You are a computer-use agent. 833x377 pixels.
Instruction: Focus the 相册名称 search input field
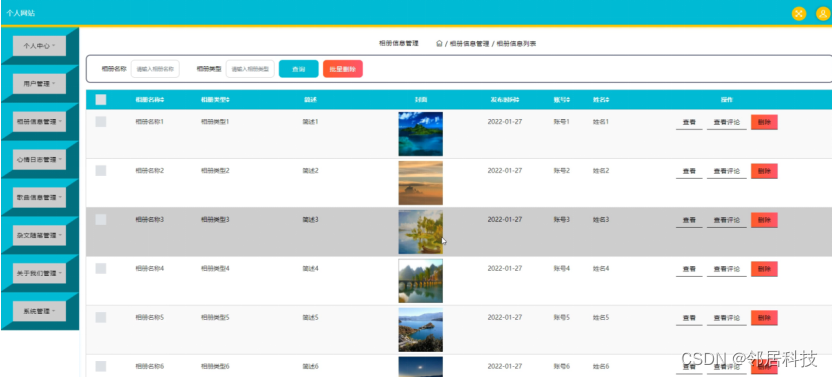click(155, 69)
